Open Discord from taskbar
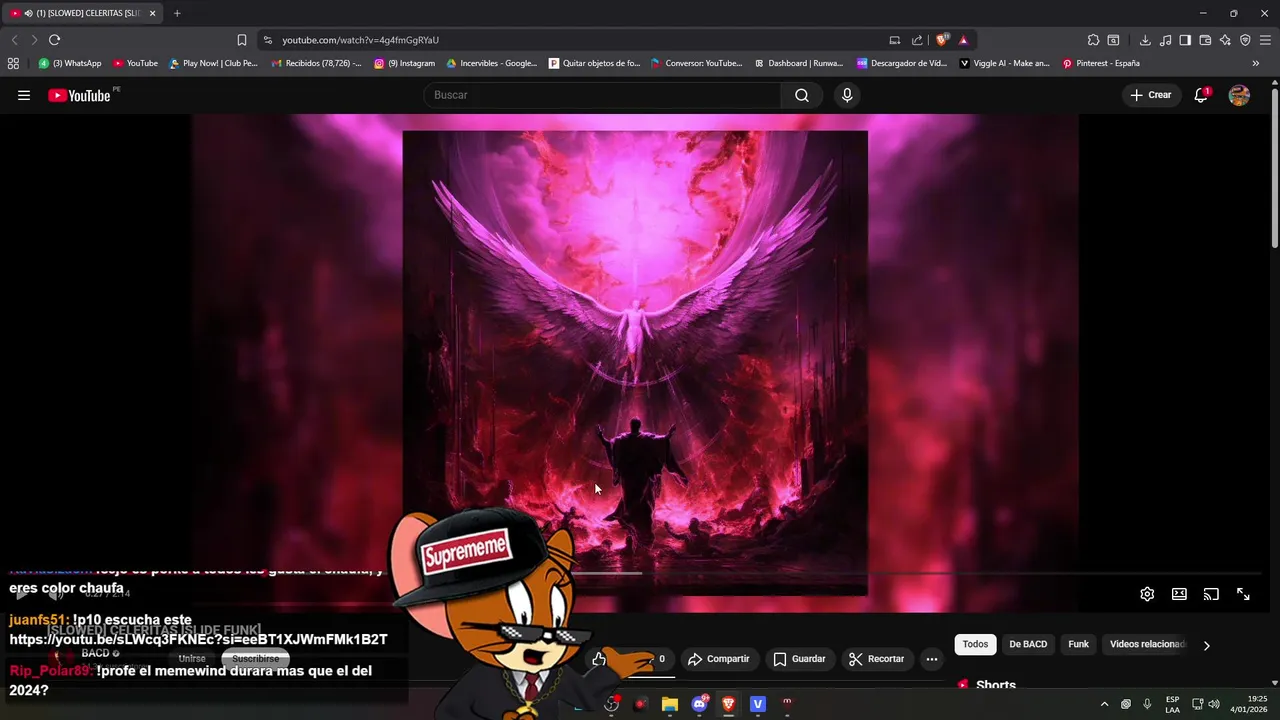 pos(700,704)
